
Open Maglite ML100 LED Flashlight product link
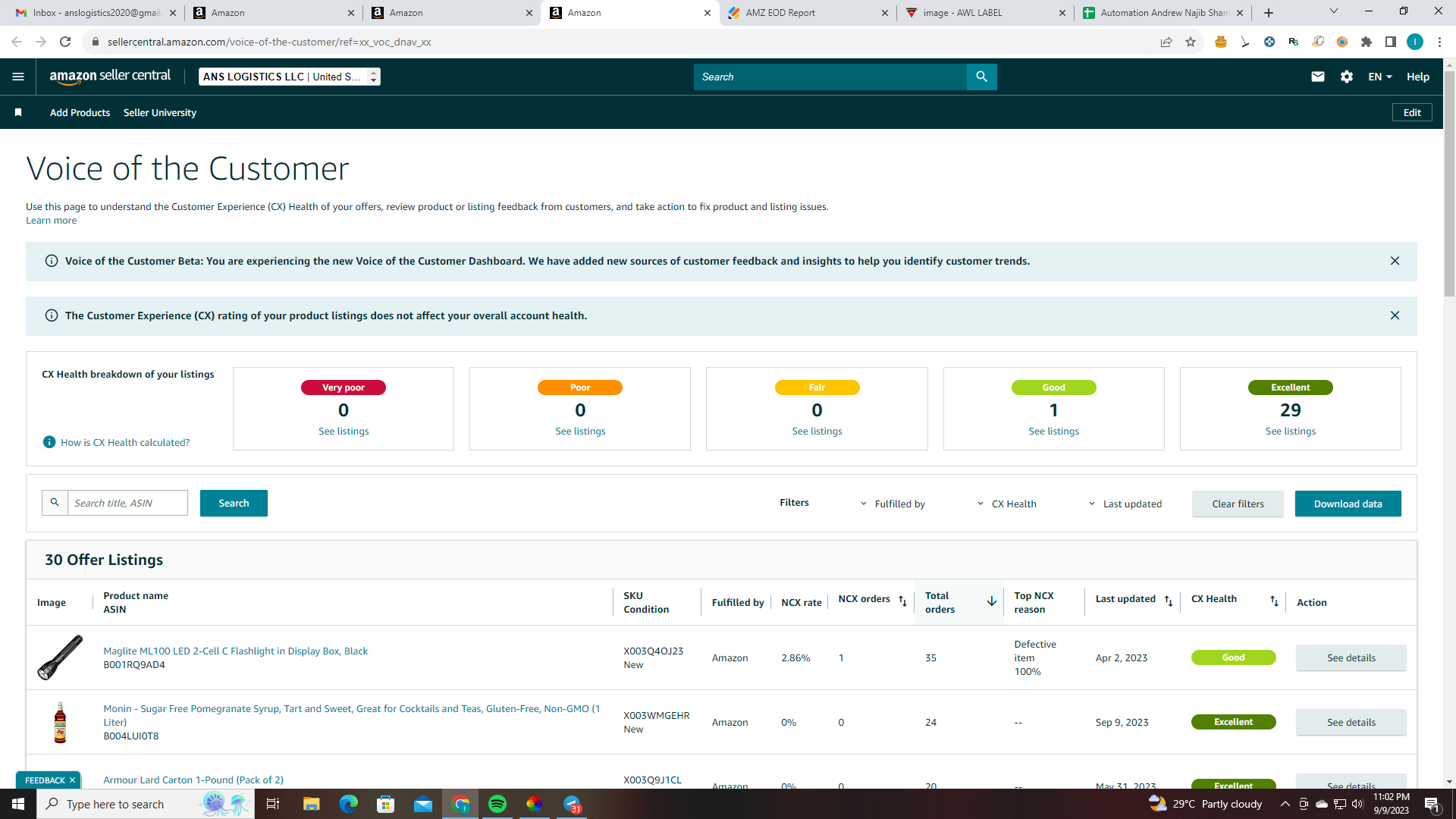pos(235,651)
